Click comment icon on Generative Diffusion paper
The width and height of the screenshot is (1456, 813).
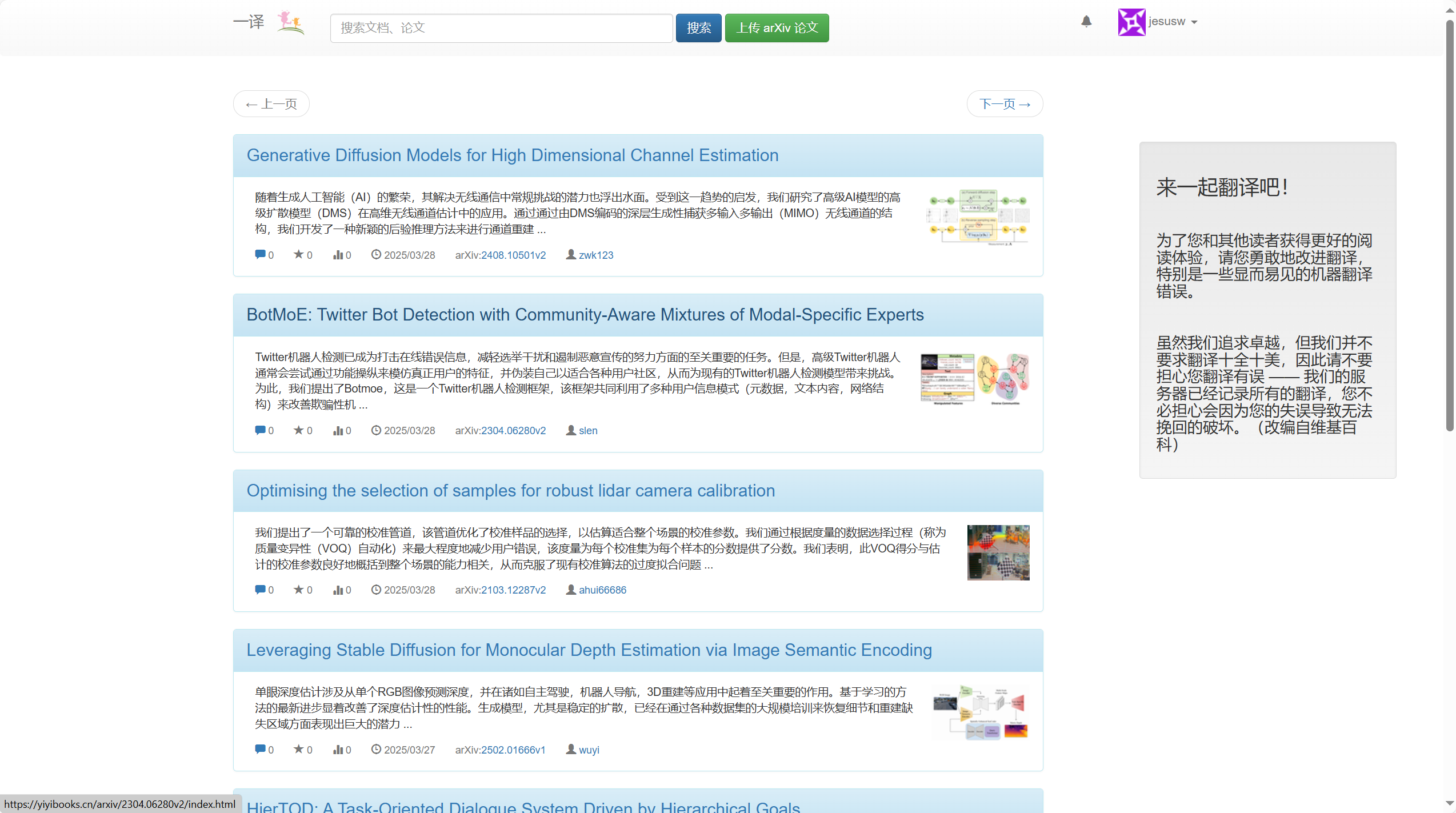(260, 255)
